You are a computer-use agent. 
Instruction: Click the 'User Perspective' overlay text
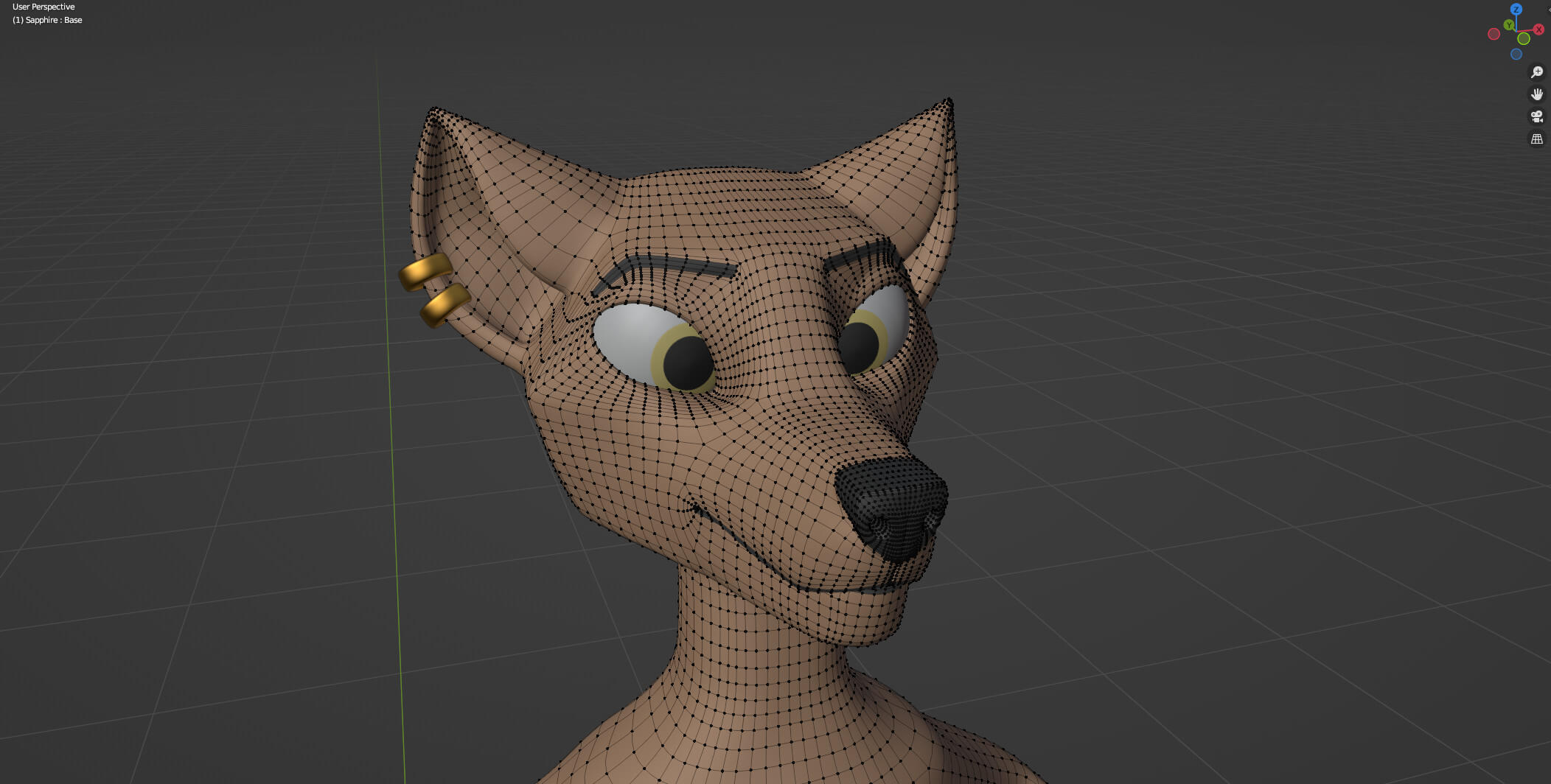(x=43, y=7)
